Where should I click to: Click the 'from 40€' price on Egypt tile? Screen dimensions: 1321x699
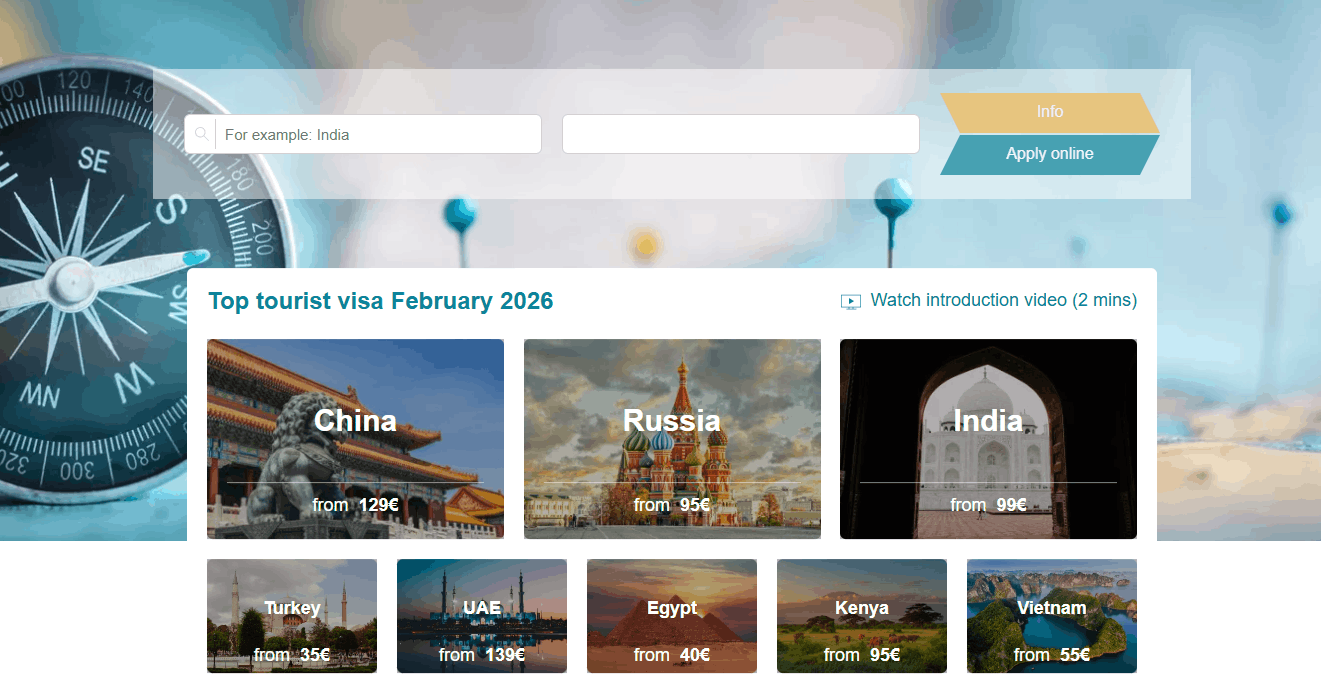(672, 655)
